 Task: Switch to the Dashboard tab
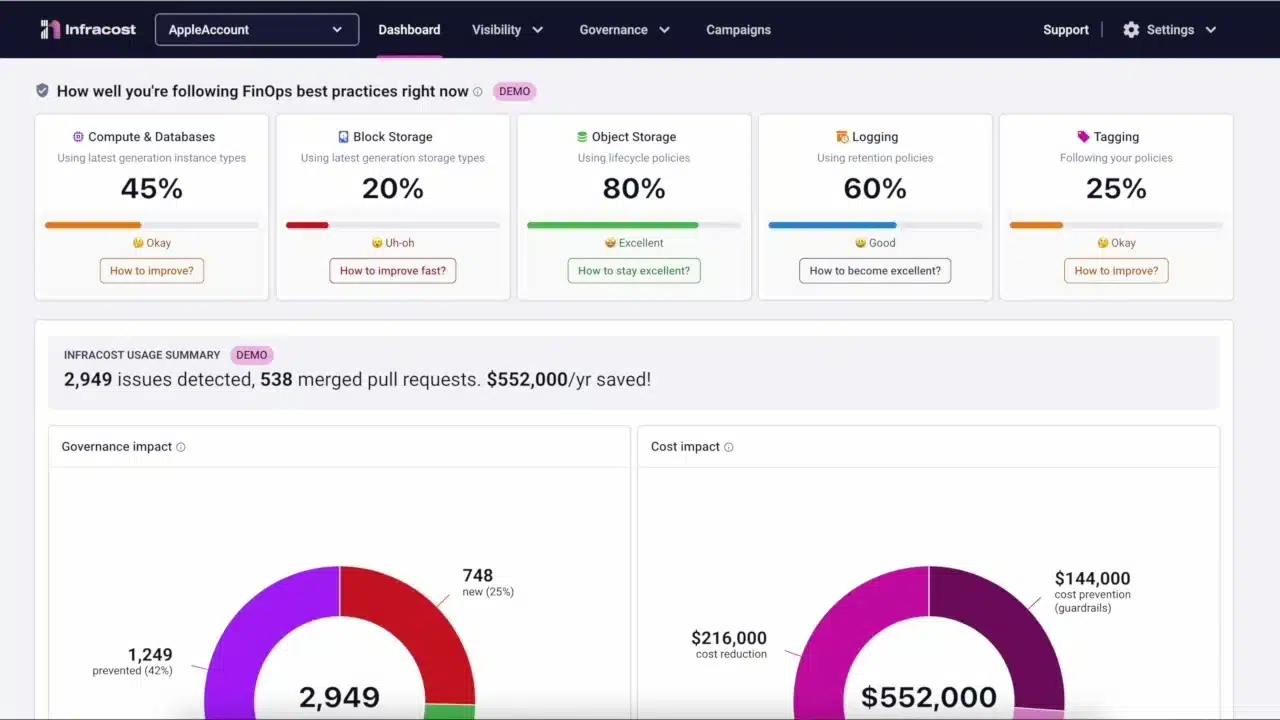[409, 30]
